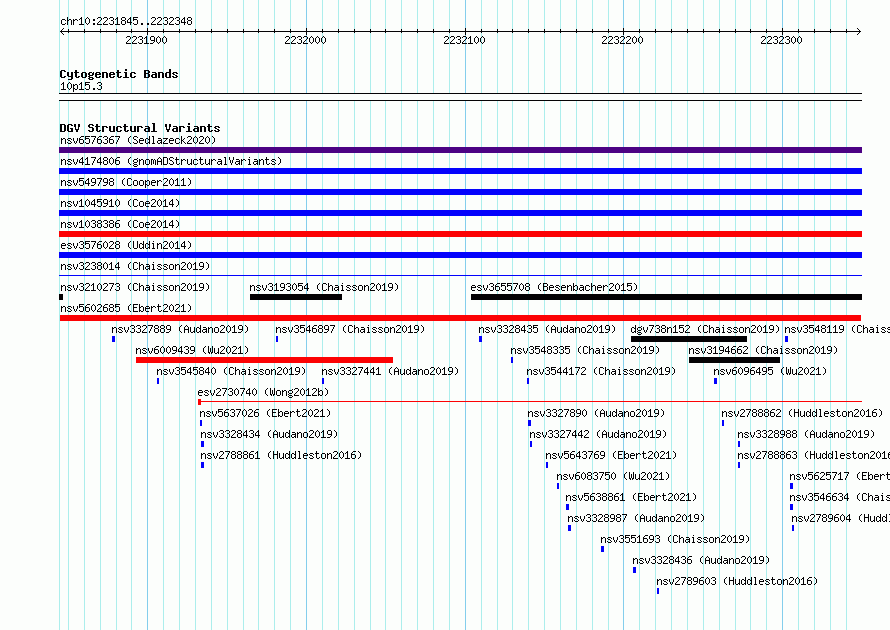Click nsv3544172 (Chaisson2019) label
This screenshot has height=630, width=890.
(601, 371)
